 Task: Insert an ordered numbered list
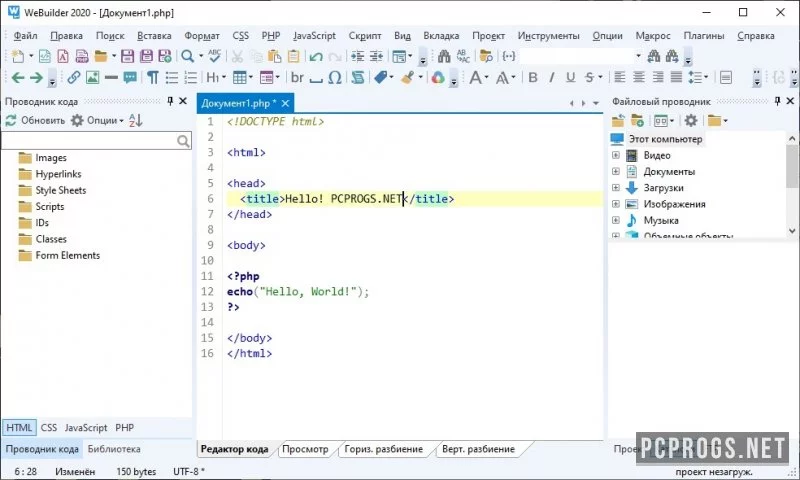190,78
